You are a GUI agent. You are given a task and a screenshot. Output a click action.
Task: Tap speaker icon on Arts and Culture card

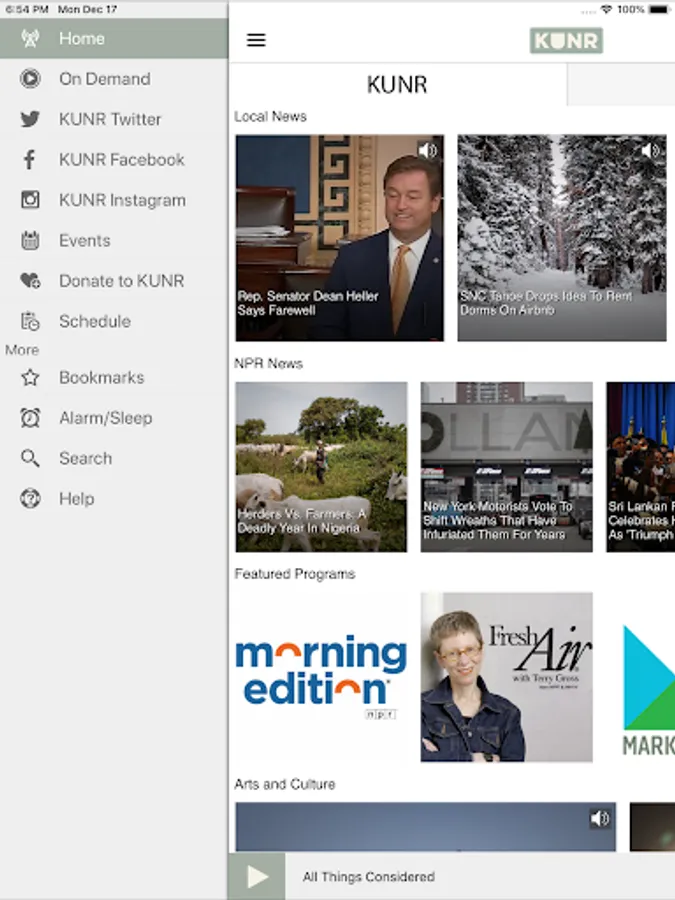pos(600,818)
